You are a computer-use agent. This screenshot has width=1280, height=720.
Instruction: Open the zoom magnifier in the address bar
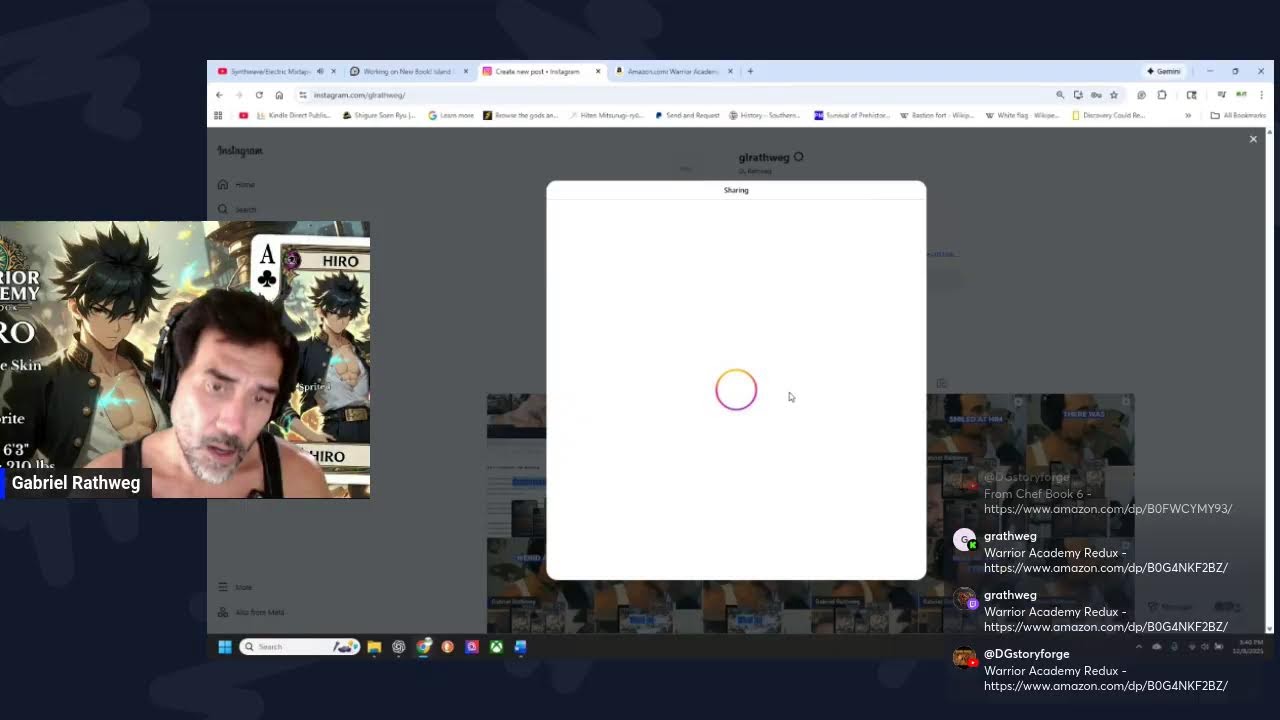1060,95
